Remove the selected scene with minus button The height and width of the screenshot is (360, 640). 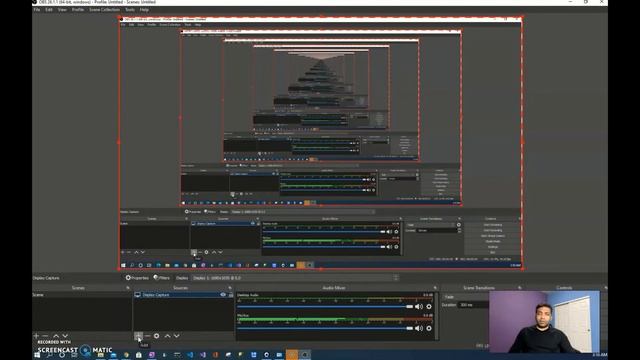coord(45,336)
